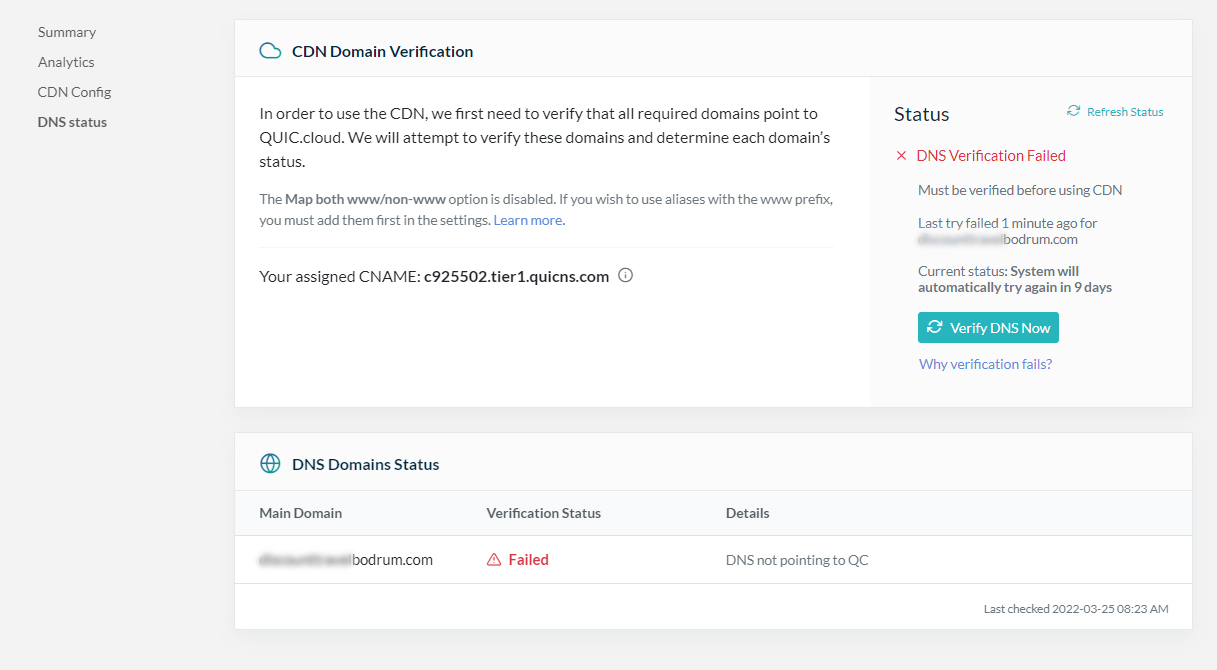The height and width of the screenshot is (670, 1217).
Task: Click the red X icon beside DNS Verification Failed
Action: pos(901,156)
